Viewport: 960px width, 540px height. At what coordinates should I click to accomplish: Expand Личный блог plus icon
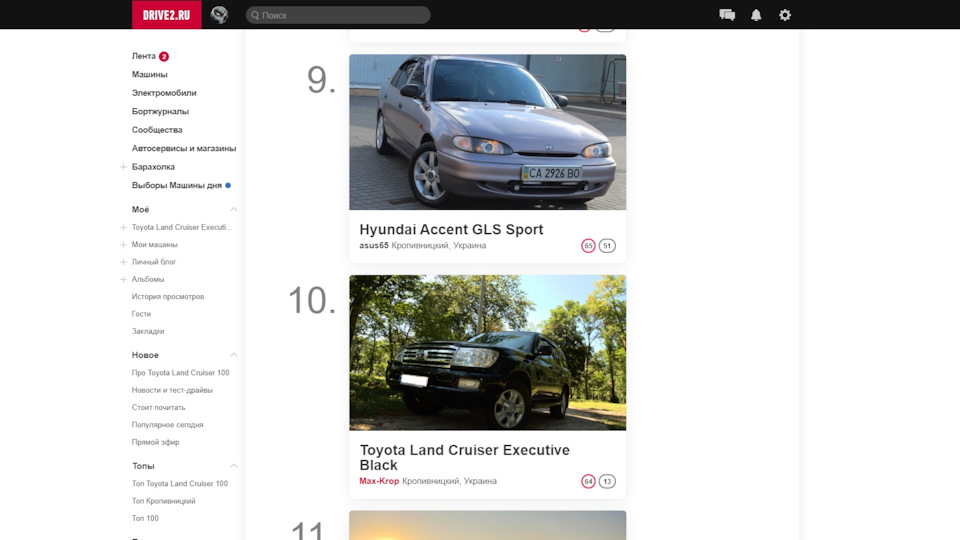(x=123, y=262)
